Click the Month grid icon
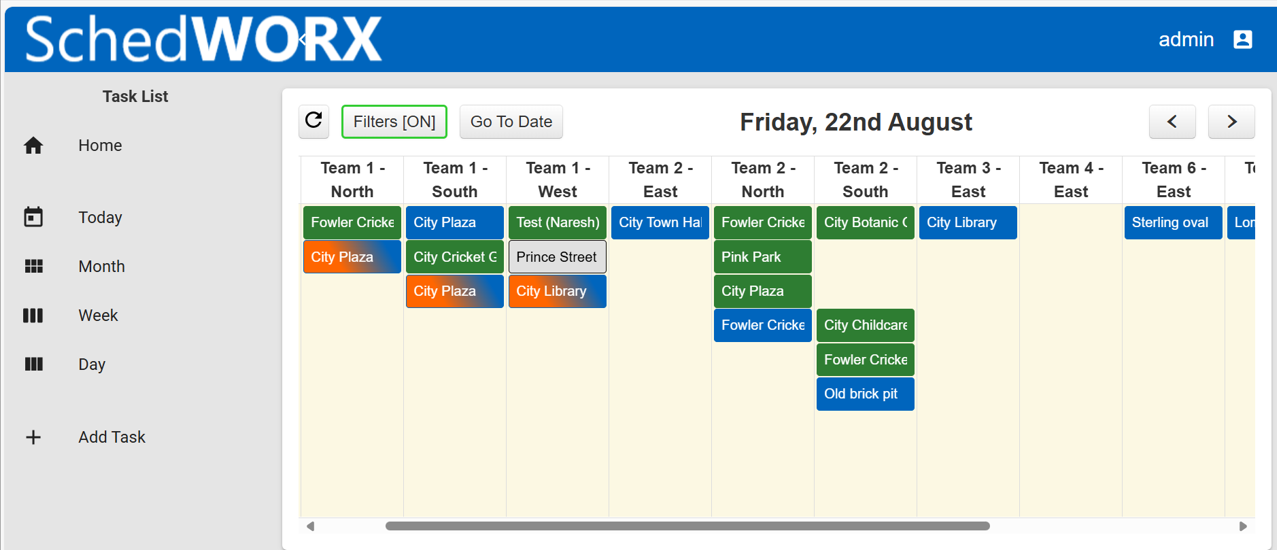Screen dimensions: 1277x550 point(33,266)
